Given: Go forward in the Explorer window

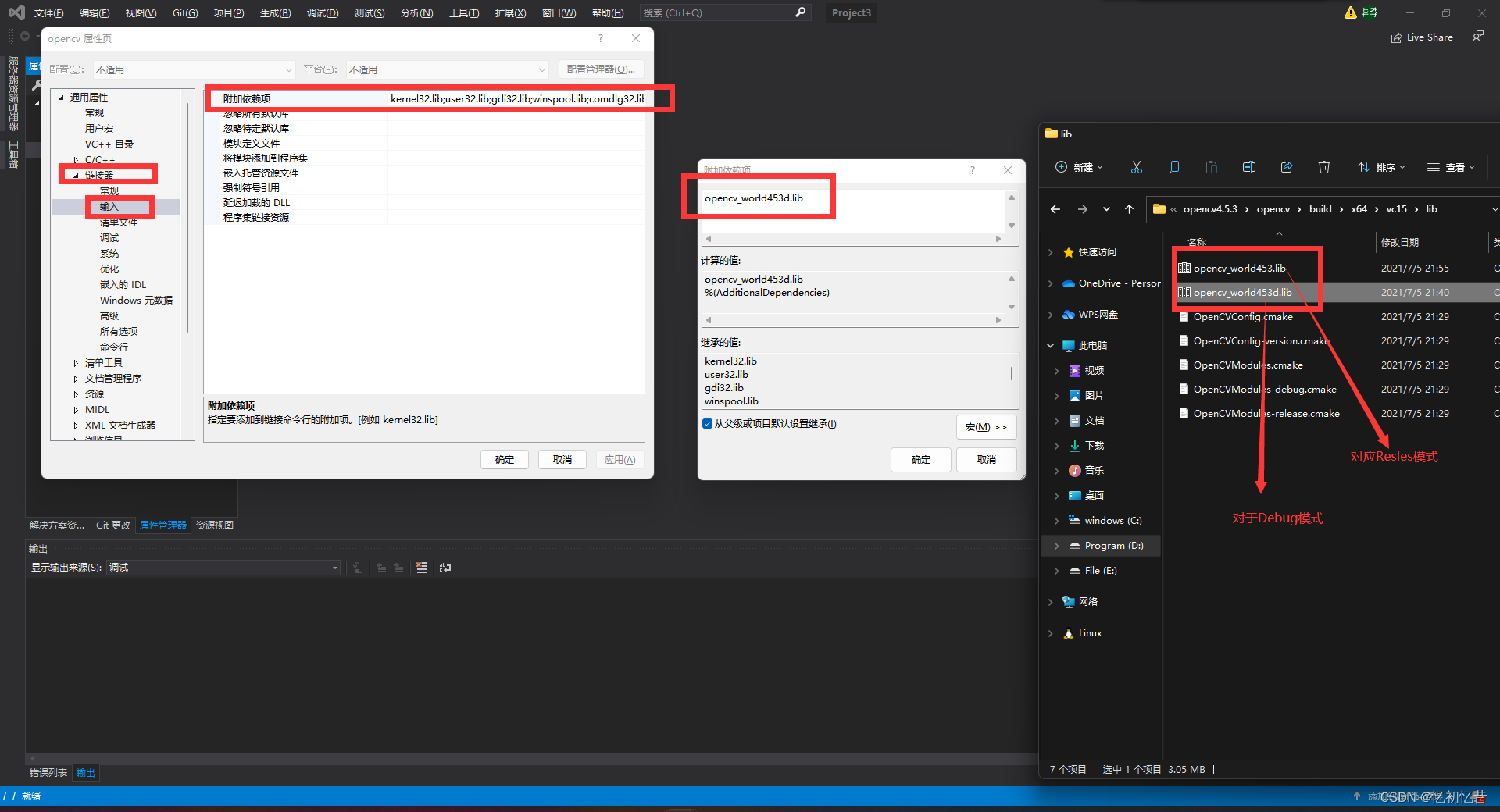Looking at the screenshot, I should tap(1082, 209).
